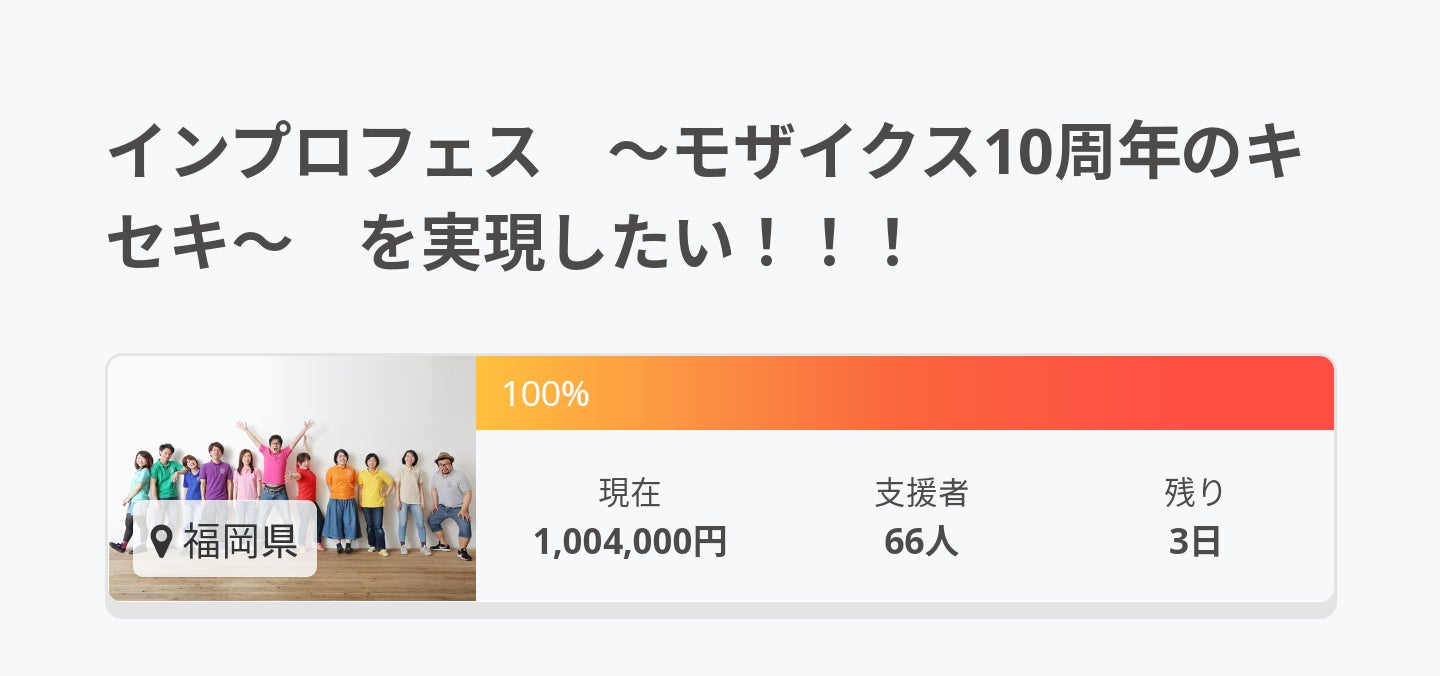Click the 支援者 supporters label
Viewport: 1440px width, 676px height.
pyautogui.click(x=921, y=492)
